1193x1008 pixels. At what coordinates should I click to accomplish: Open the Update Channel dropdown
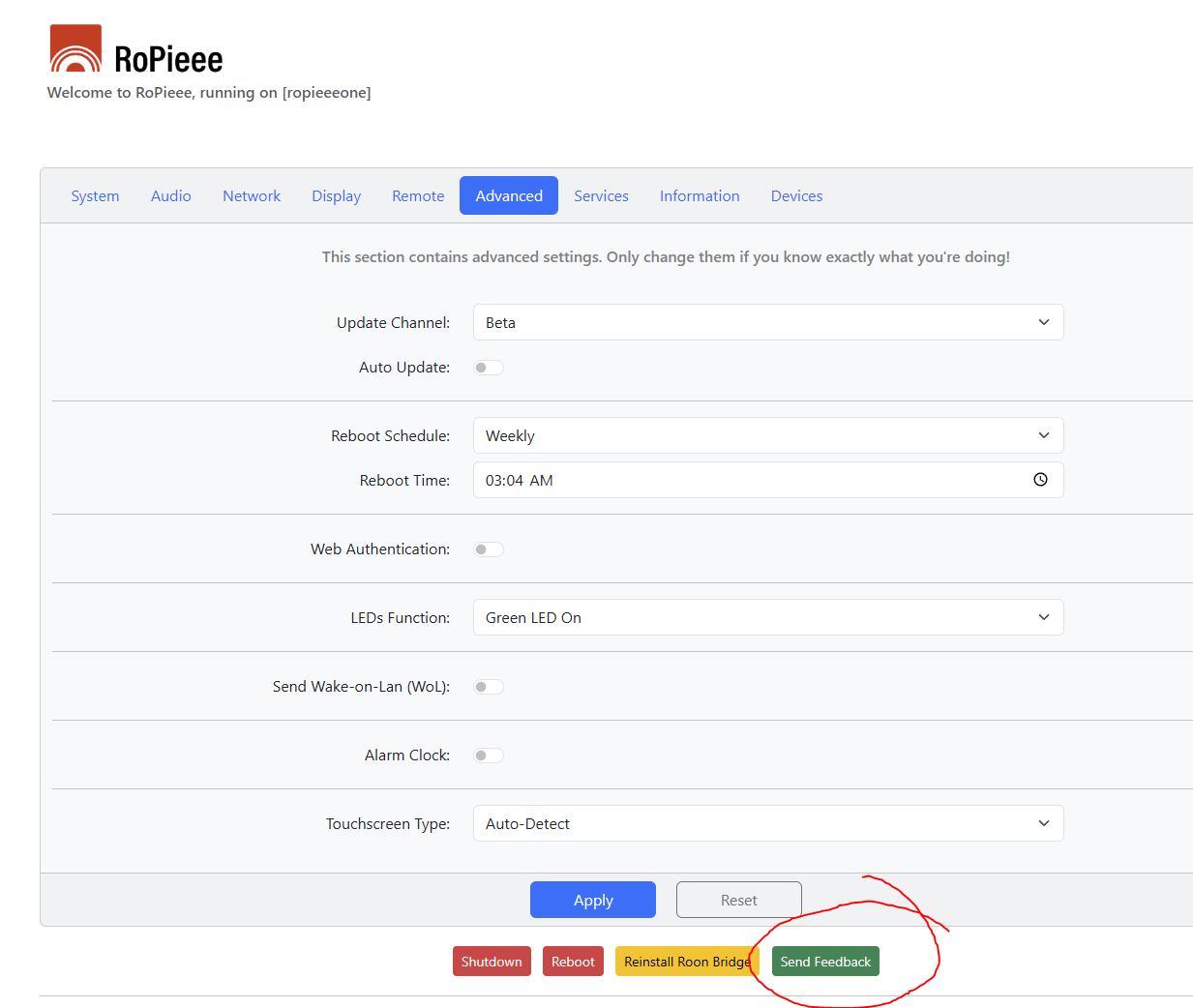(x=767, y=322)
